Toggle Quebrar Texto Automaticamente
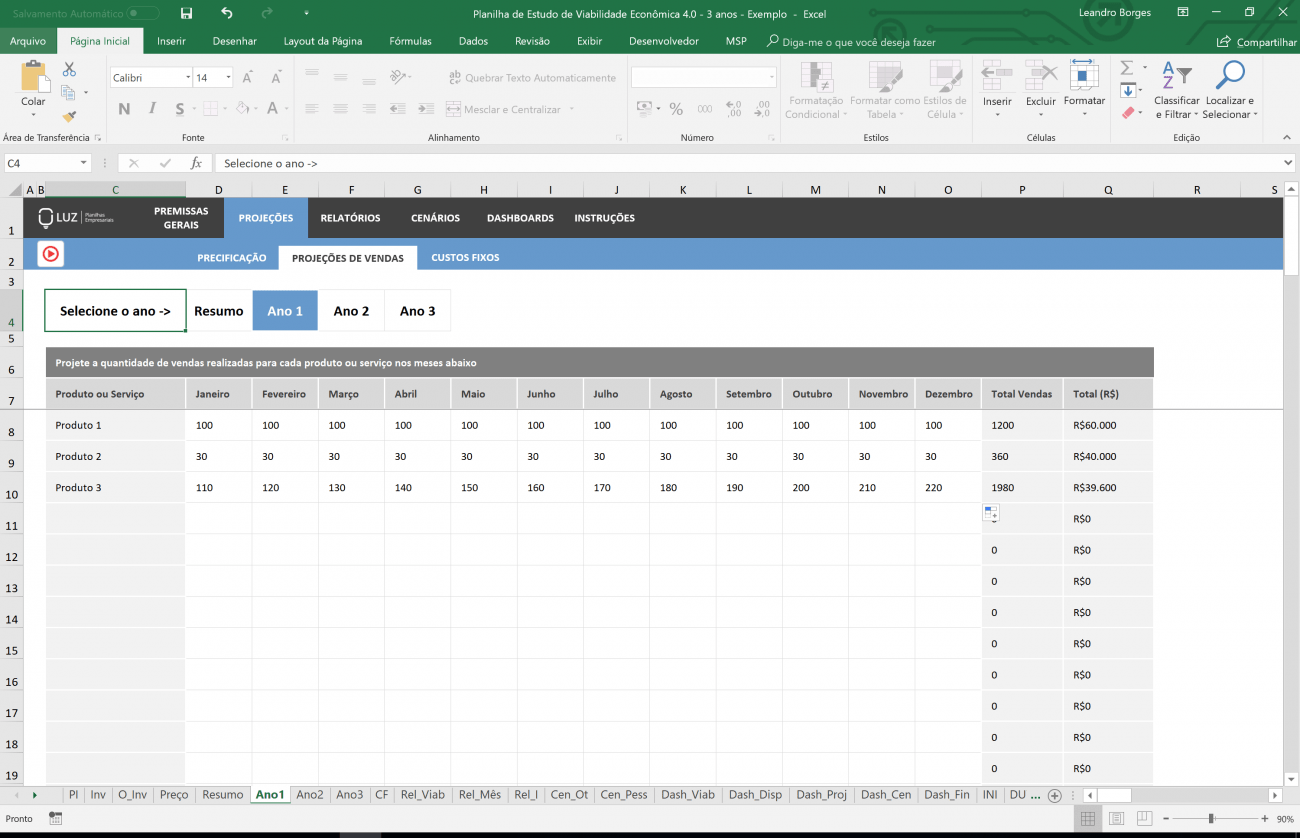 pos(533,78)
